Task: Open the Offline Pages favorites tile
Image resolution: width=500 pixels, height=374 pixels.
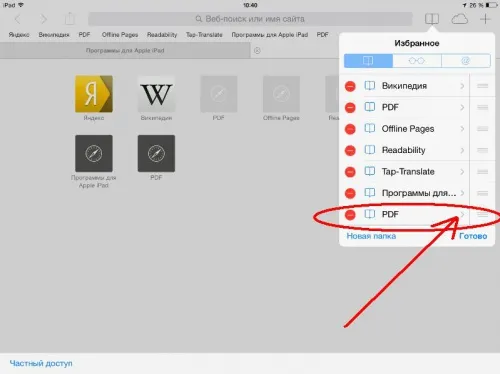Action: pos(281,94)
